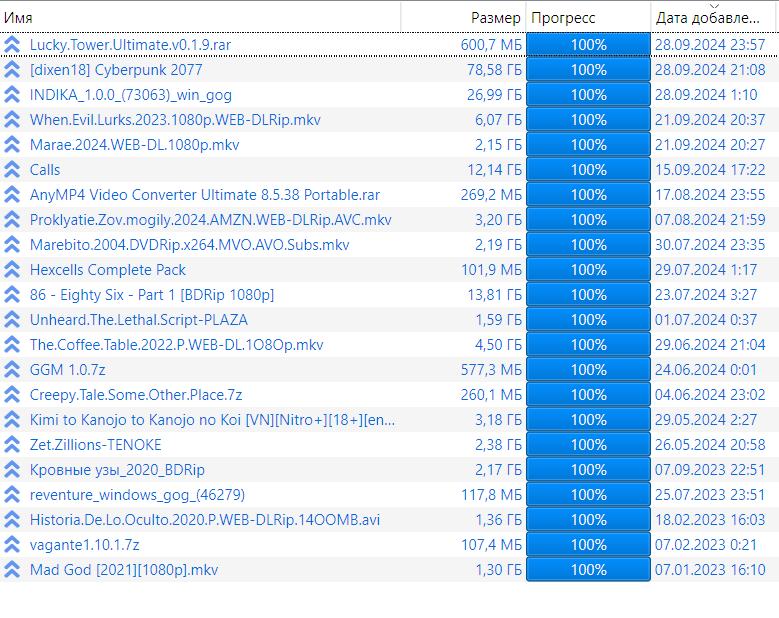The width and height of the screenshot is (779, 618).
Task: Sort by the Прогресс column header
Action: (x=588, y=18)
